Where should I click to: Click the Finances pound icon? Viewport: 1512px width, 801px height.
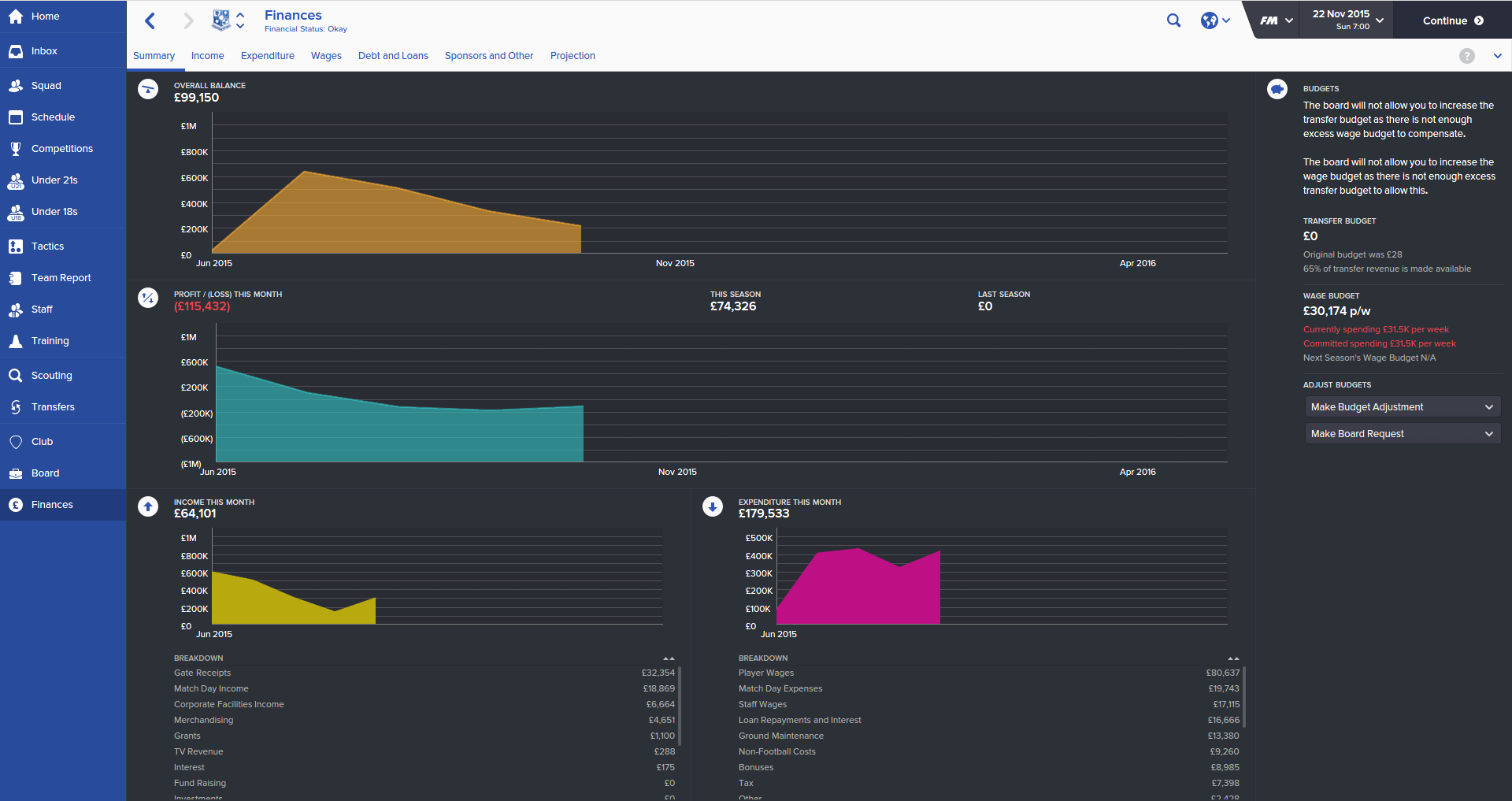[16, 505]
